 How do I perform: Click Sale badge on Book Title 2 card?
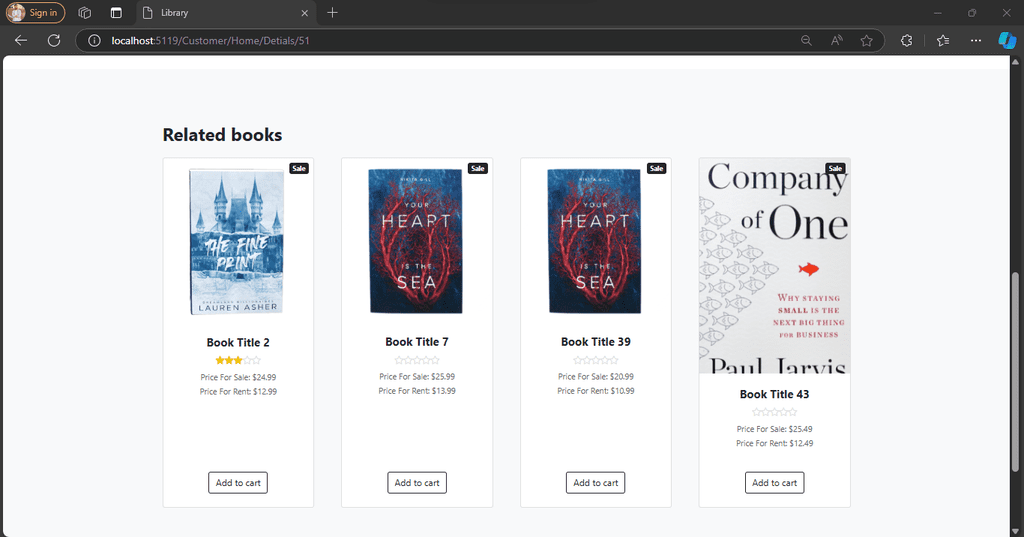299,169
